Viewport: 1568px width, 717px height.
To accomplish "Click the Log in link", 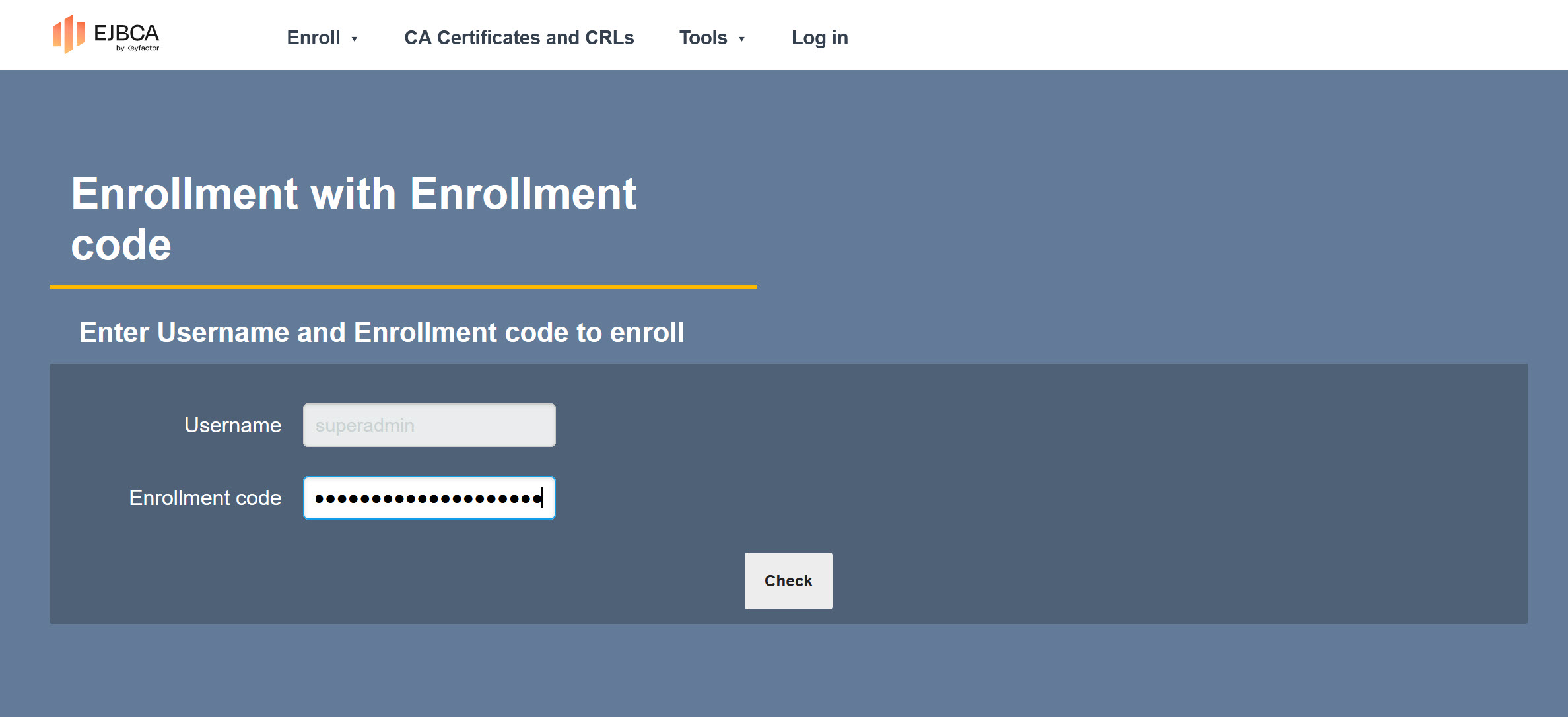I will coord(819,38).
